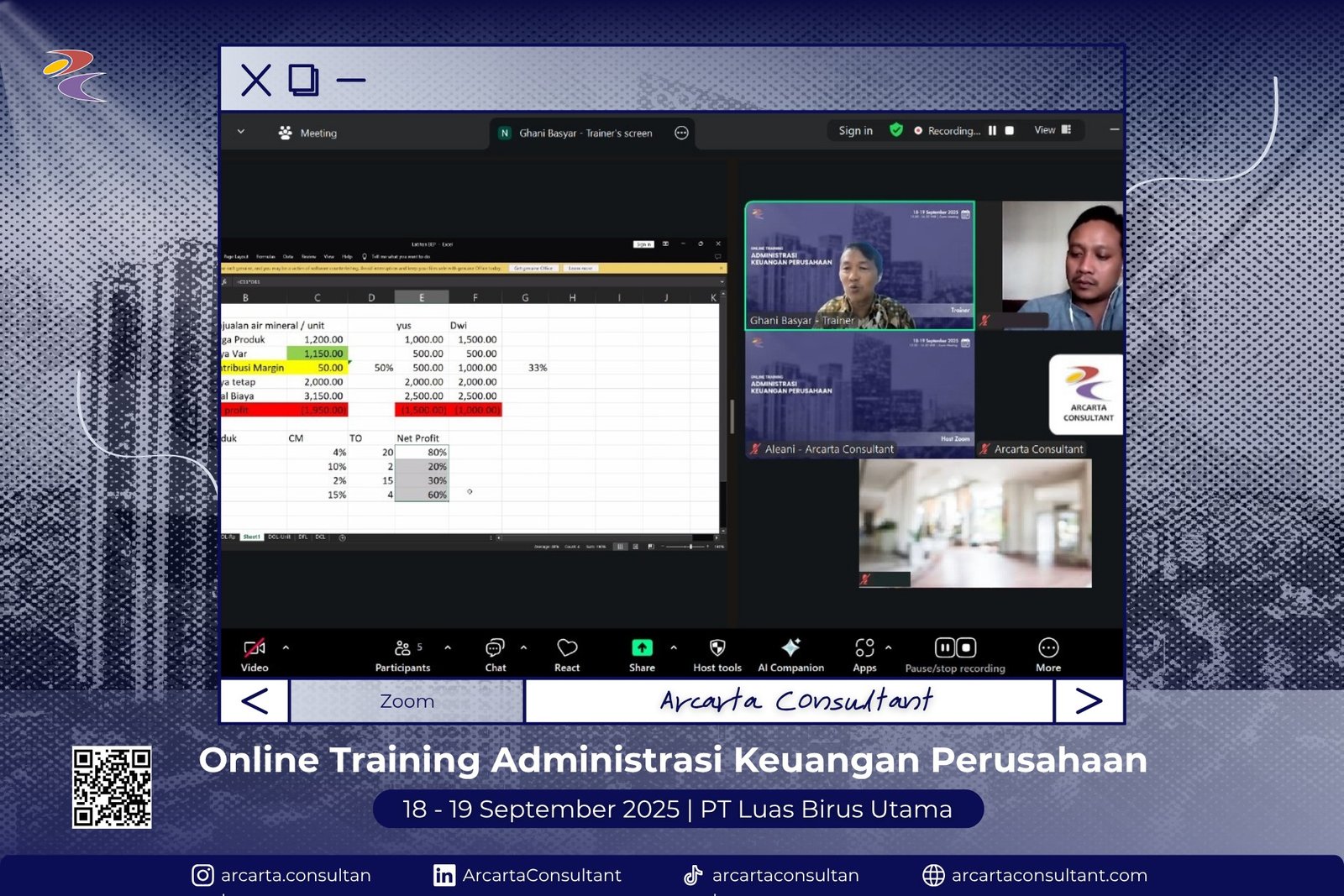Click Excel zoom slider in shared screen
This screenshot has height=896, width=1344.
click(x=690, y=547)
